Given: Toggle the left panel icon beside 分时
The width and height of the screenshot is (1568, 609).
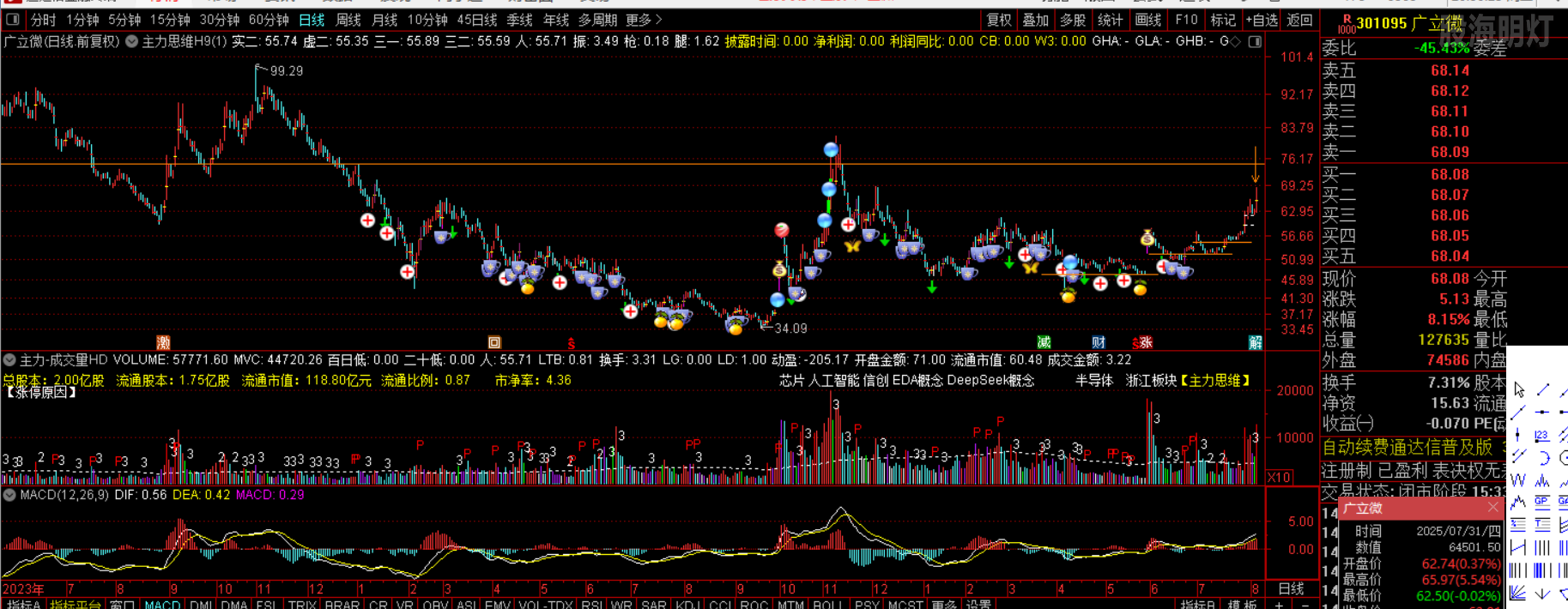Looking at the screenshot, I should pos(12,20).
